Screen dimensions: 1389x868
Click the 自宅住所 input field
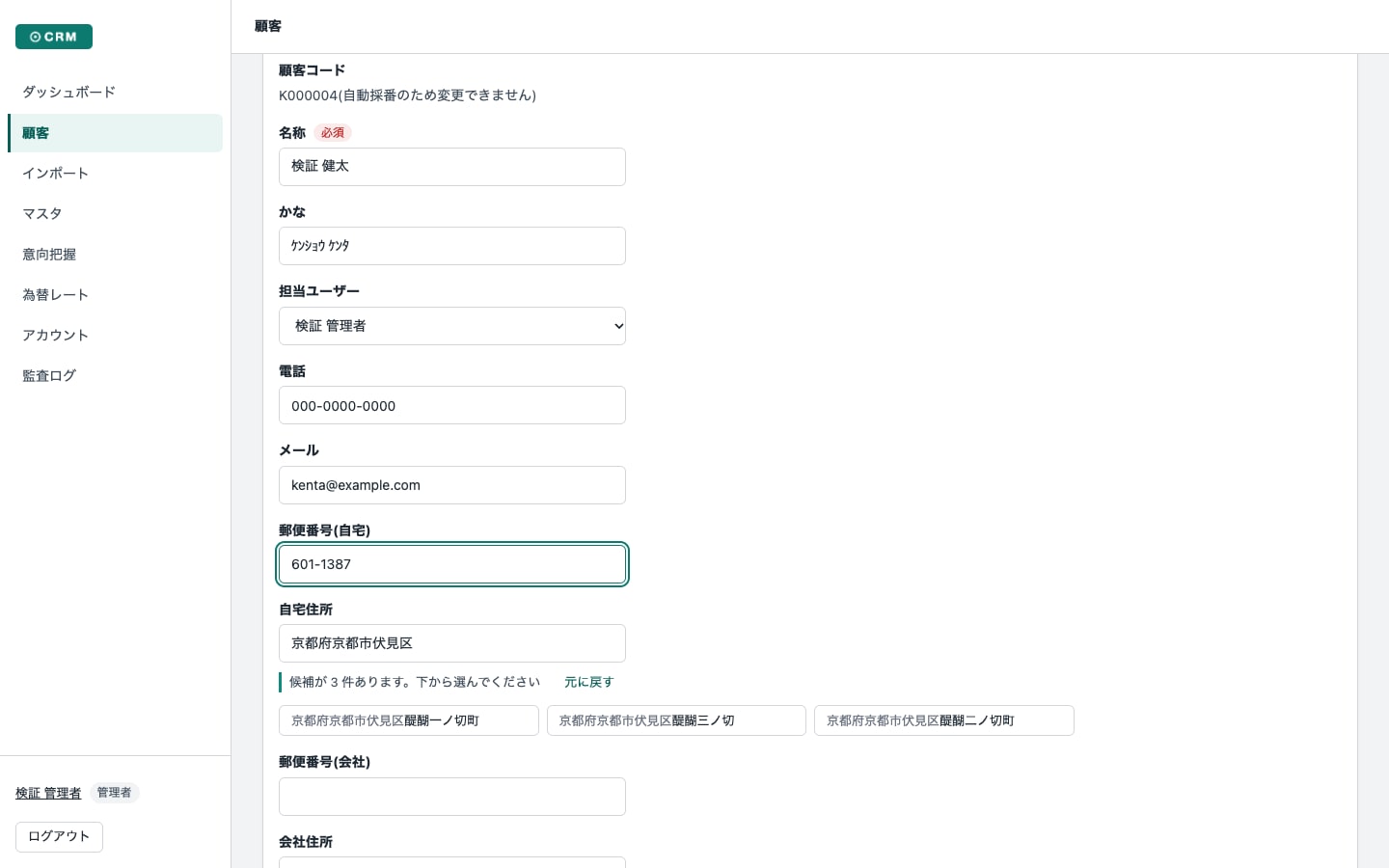452,643
